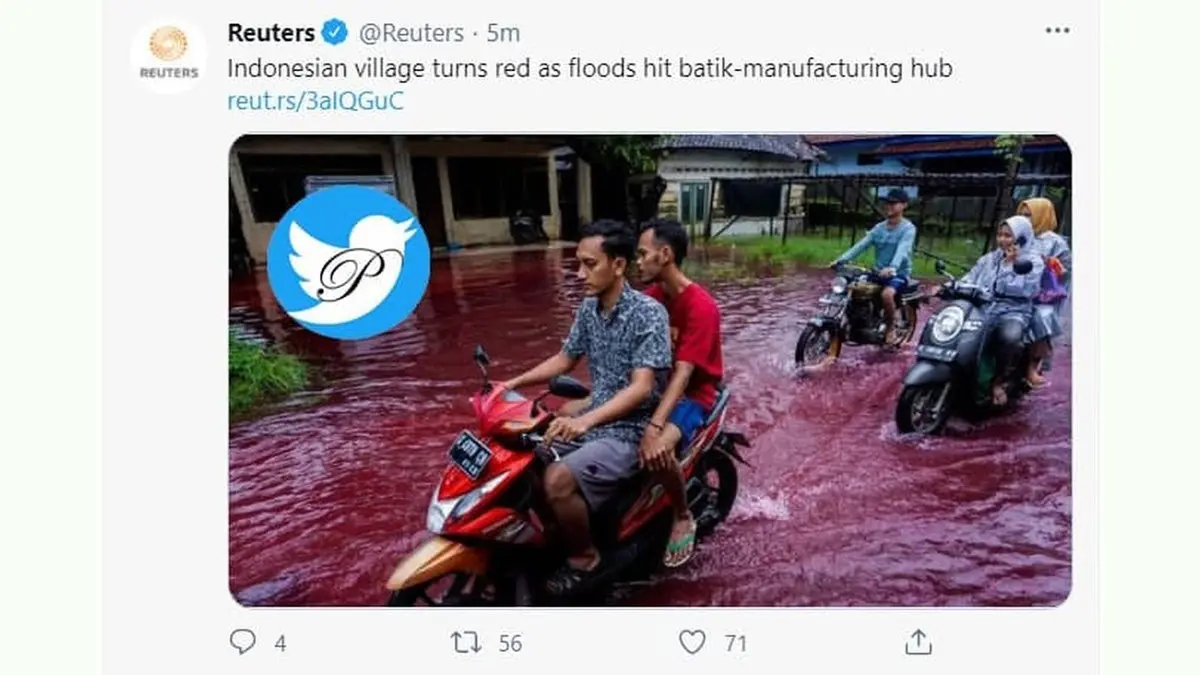This screenshot has height=675, width=1200.
Task: Click the red scooter's license plate
Action: click(470, 454)
